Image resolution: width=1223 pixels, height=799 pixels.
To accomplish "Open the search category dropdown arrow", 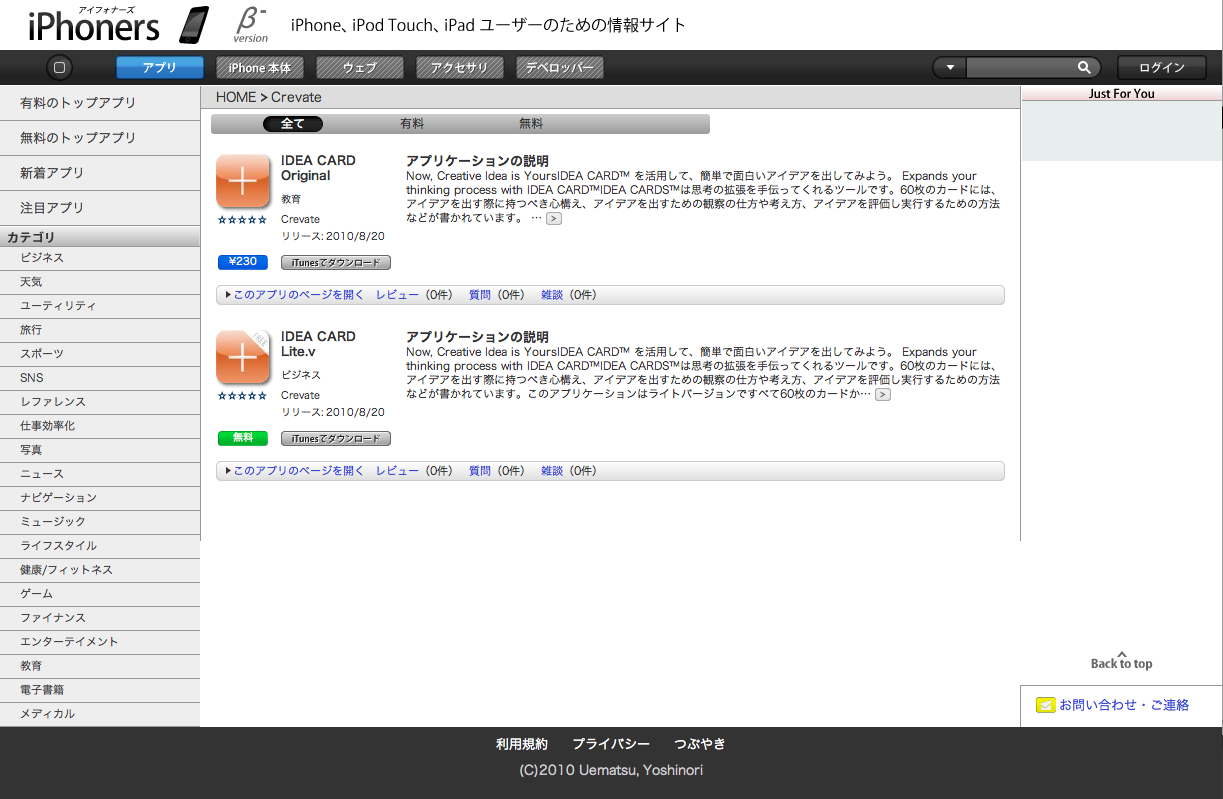I will [950, 68].
